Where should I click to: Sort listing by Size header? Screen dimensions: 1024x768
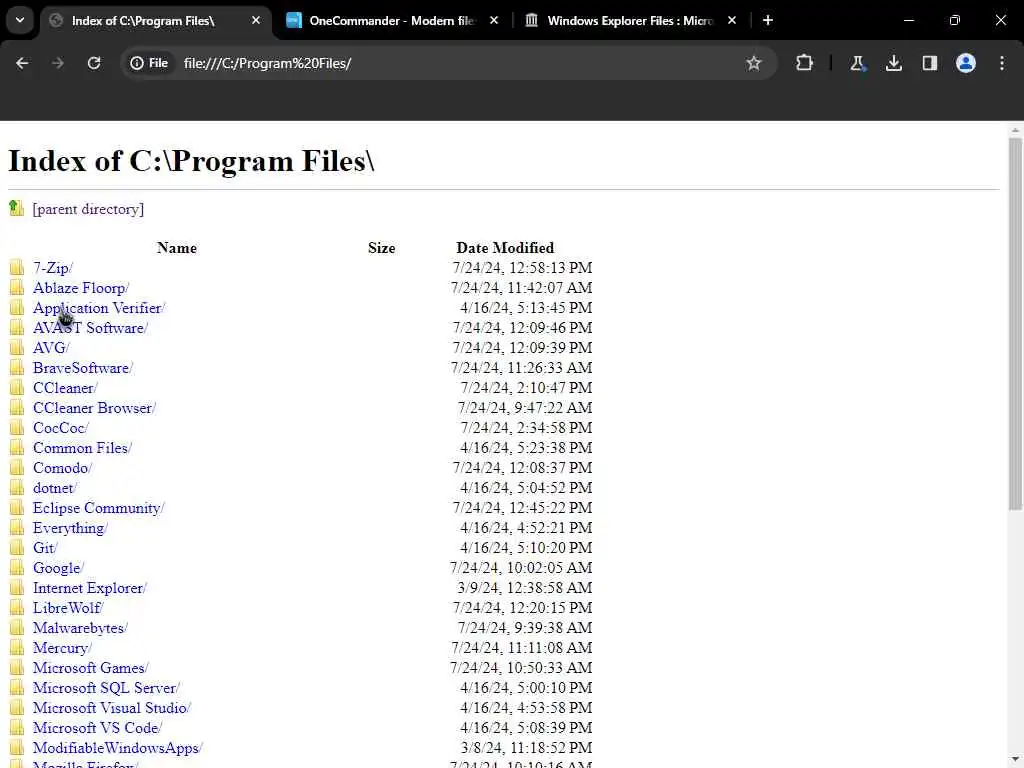point(381,248)
